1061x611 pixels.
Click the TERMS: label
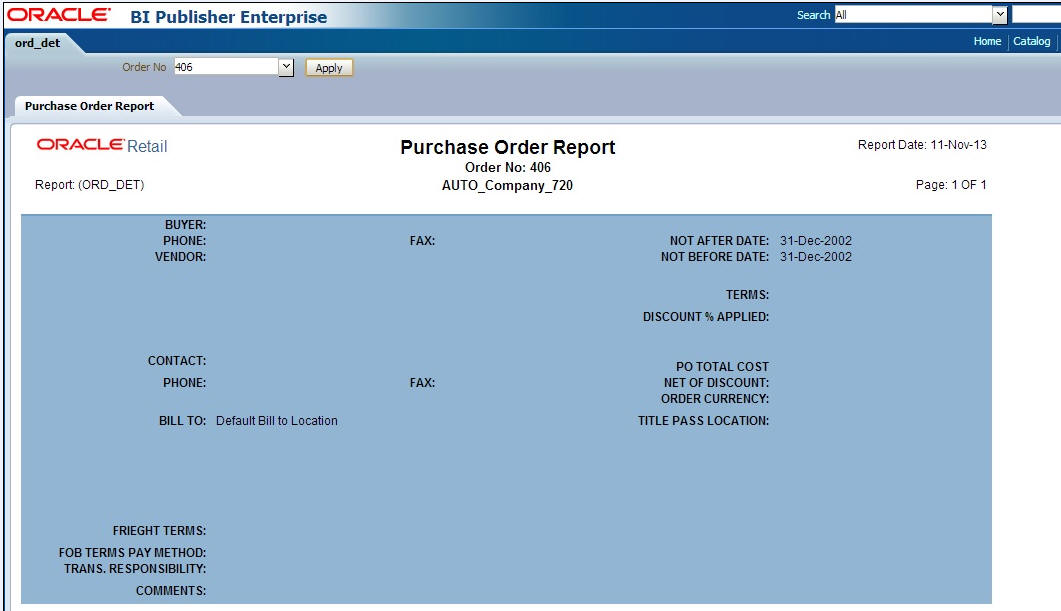(747, 295)
